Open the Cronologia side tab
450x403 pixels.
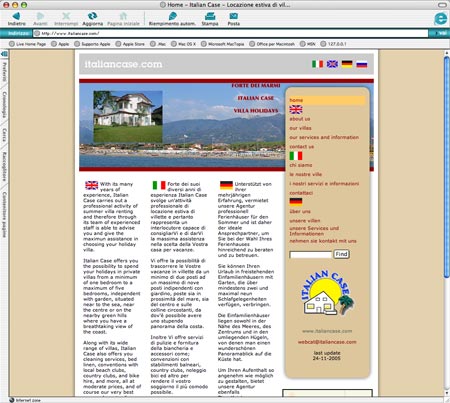[4, 105]
